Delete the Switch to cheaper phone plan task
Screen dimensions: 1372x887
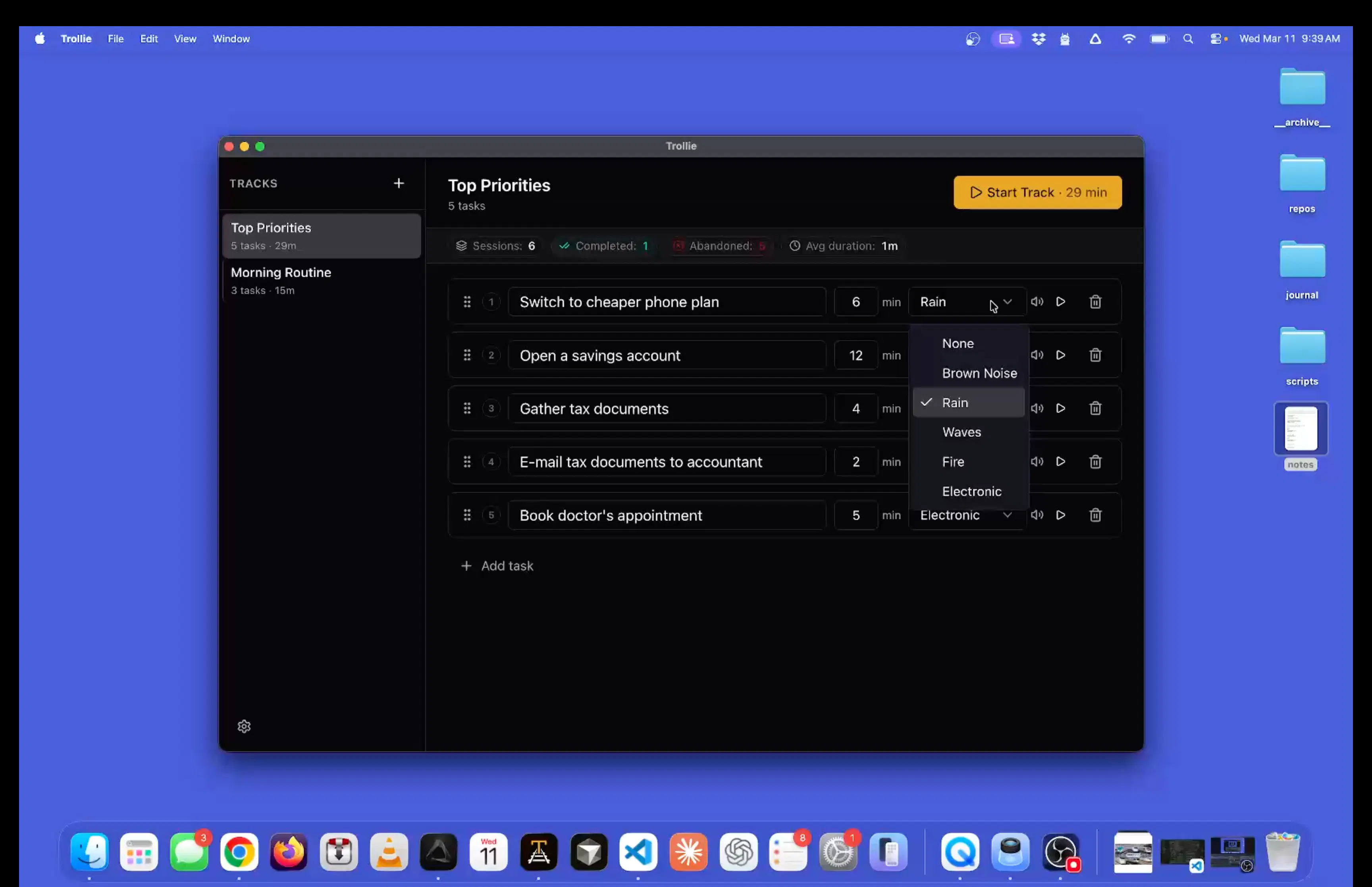(x=1095, y=302)
